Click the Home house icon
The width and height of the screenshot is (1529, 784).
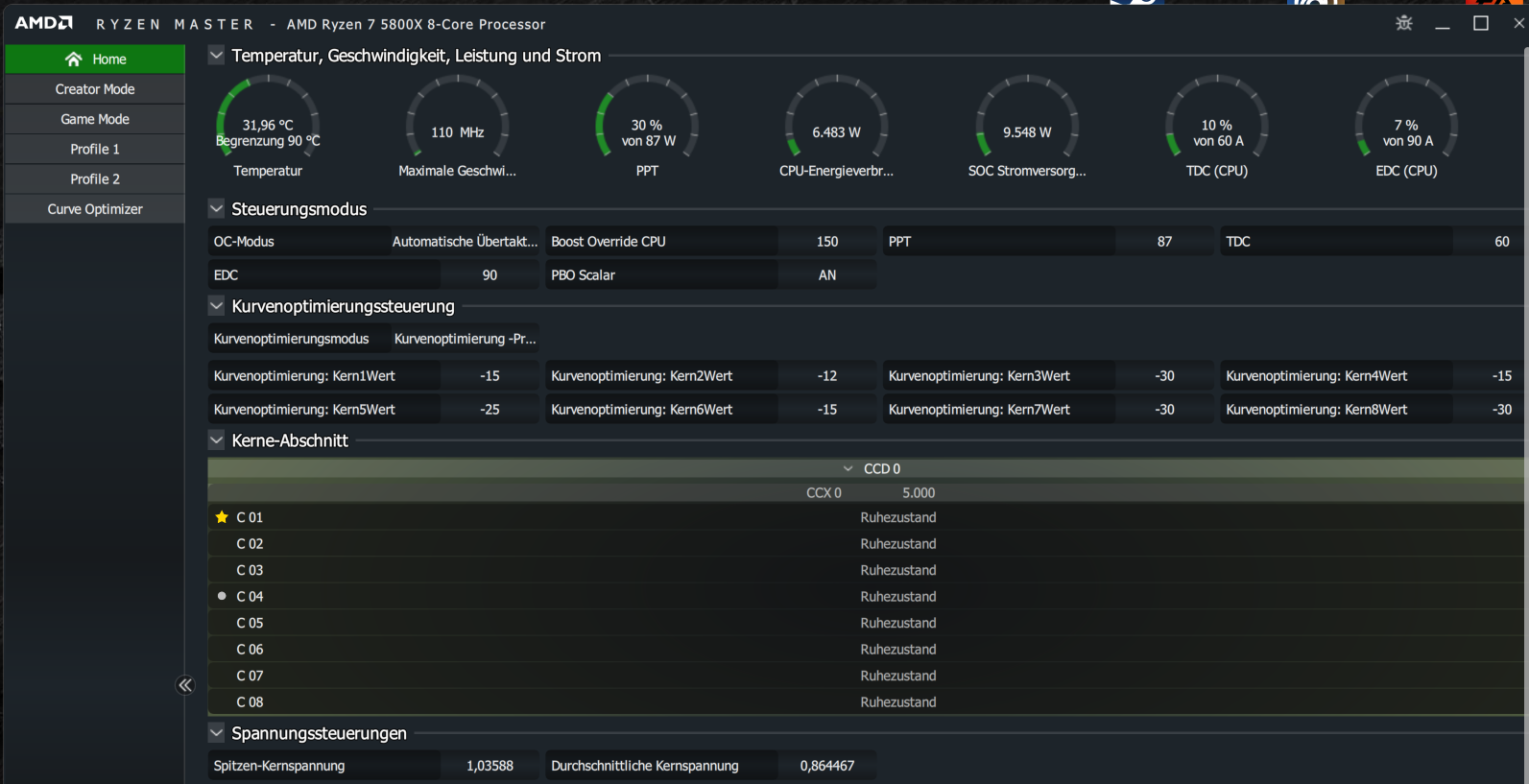(x=74, y=59)
